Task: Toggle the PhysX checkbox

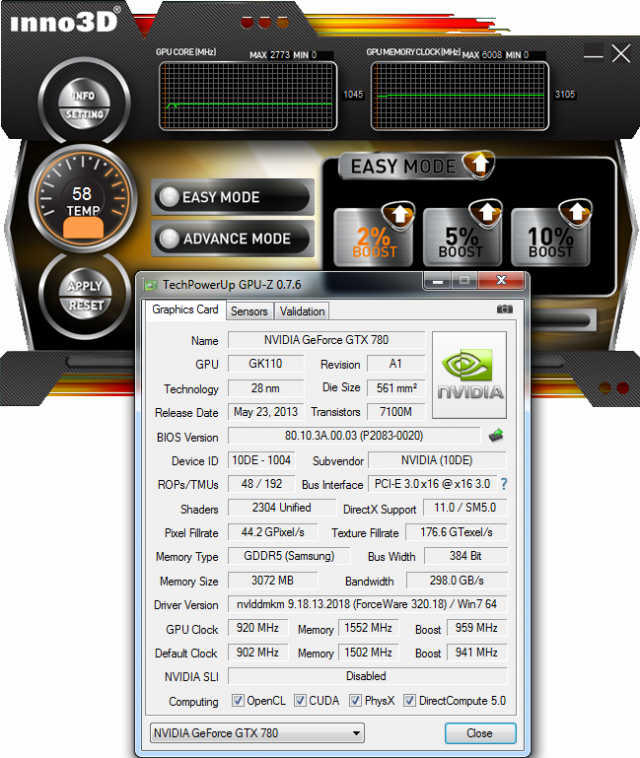Action: pyautogui.click(x=355, y=700)
